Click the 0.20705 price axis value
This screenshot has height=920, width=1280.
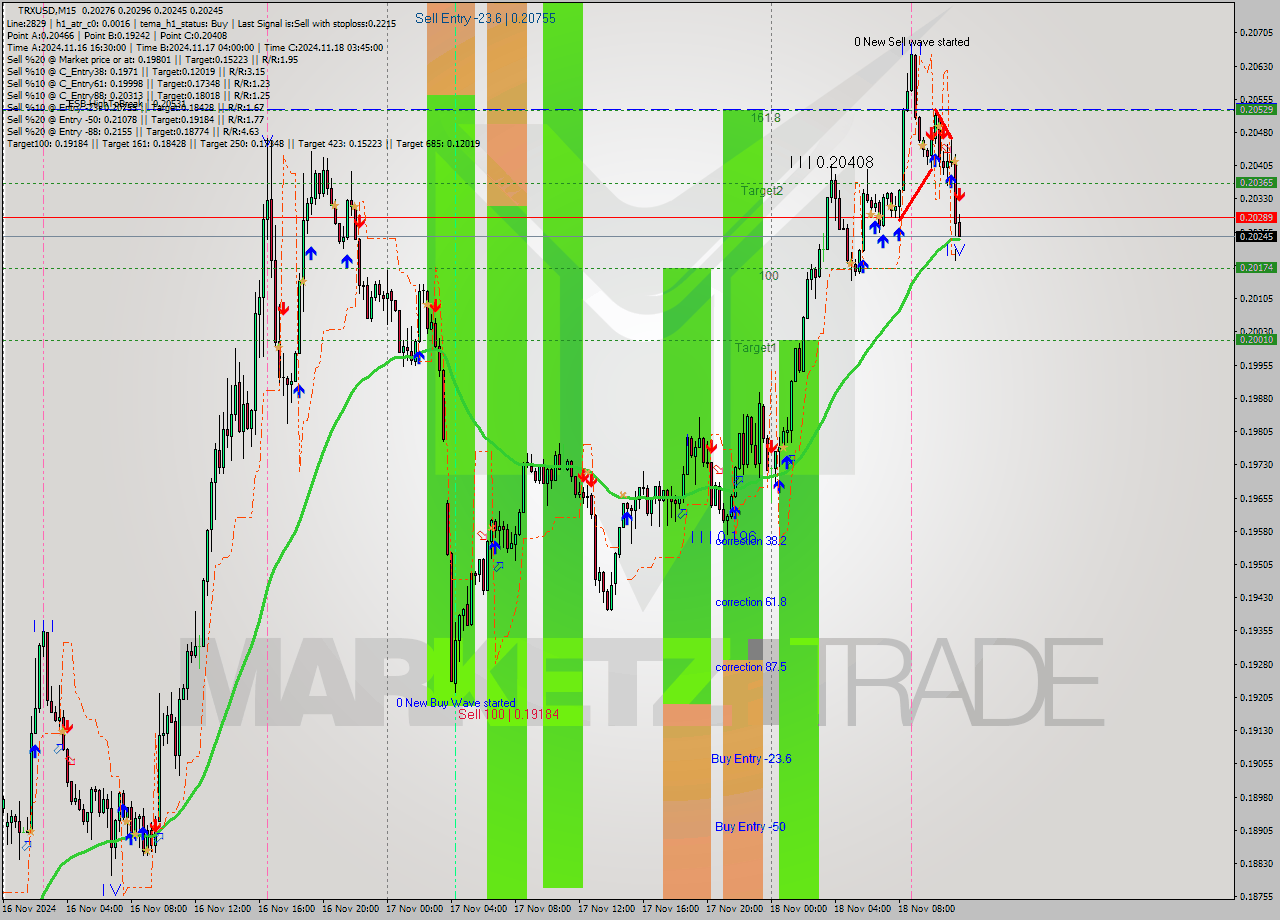1256,33
